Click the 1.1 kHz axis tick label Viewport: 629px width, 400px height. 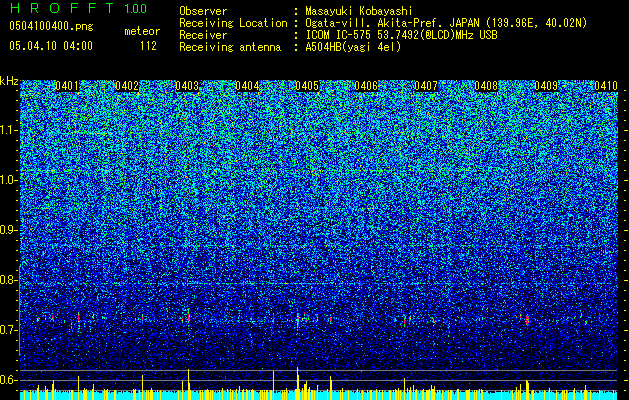(x=9, y=130)
